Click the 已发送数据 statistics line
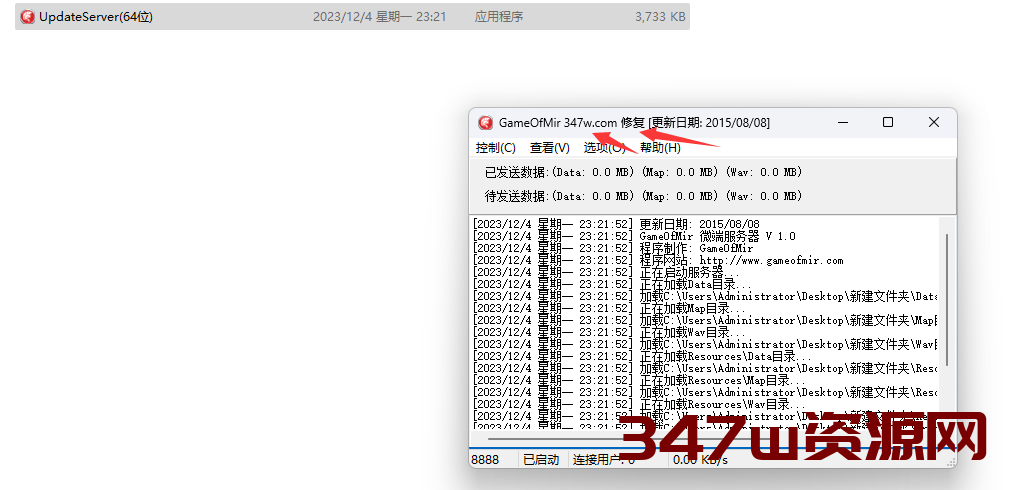 [x=643, y=172]
